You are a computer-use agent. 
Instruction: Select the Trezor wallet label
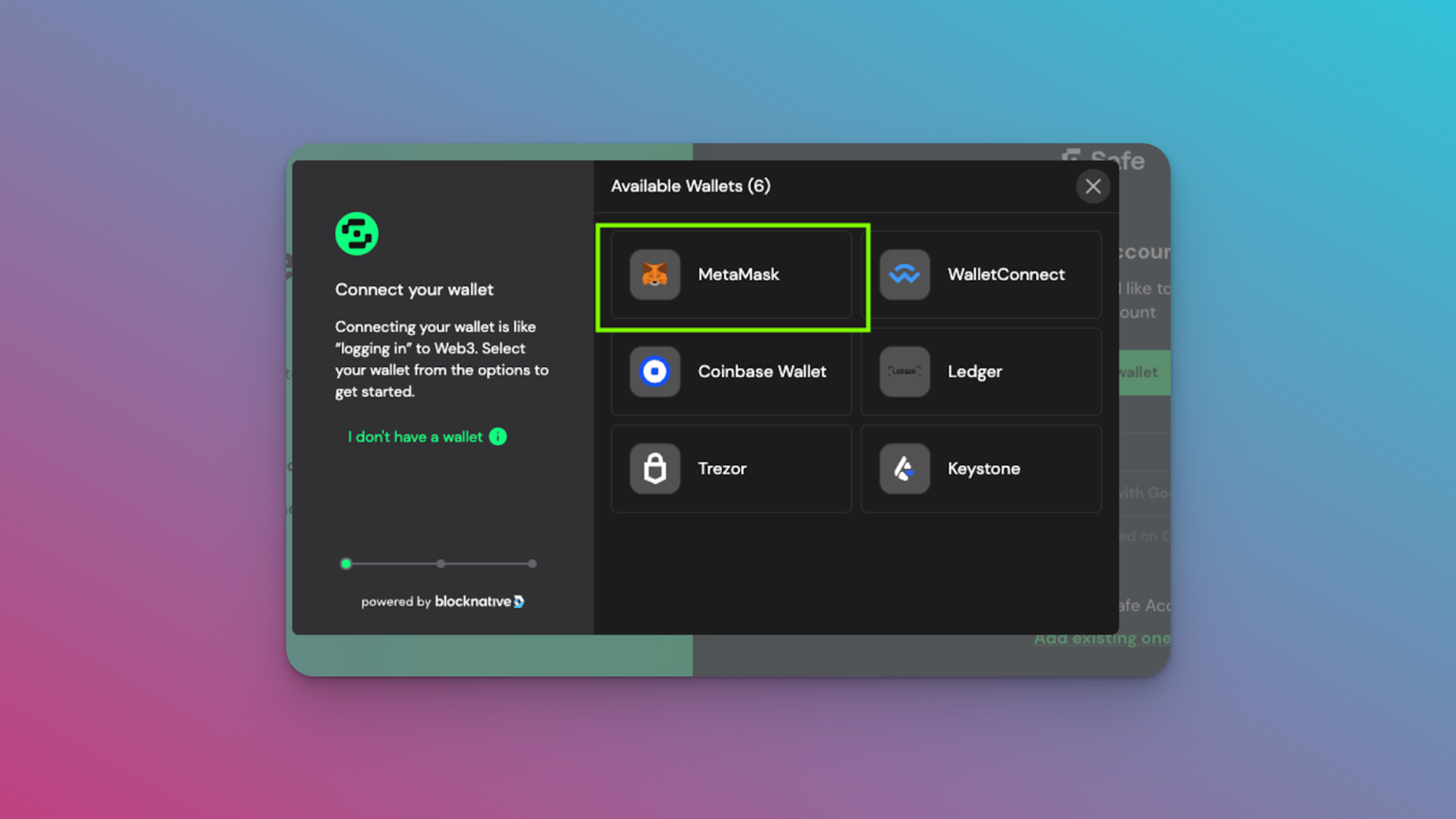point(722,469)
